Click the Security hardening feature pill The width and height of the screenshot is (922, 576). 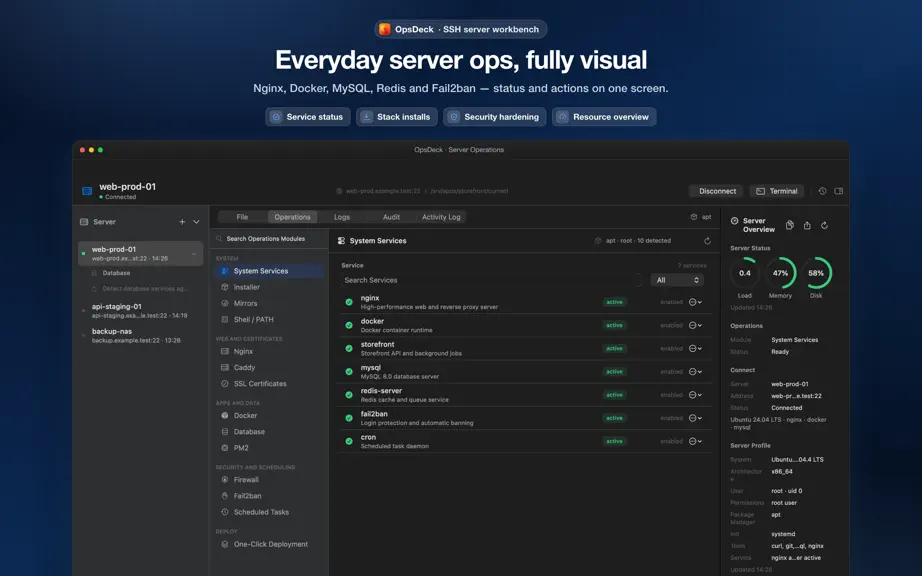coord(495,117)
